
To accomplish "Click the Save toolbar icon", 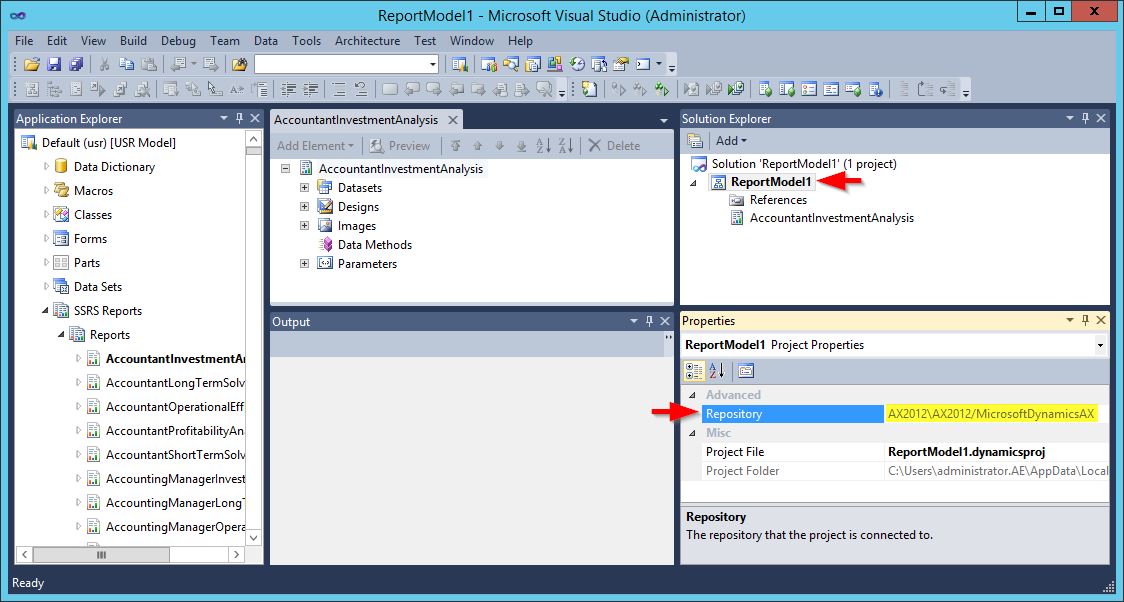I will [x=54, y=64].
